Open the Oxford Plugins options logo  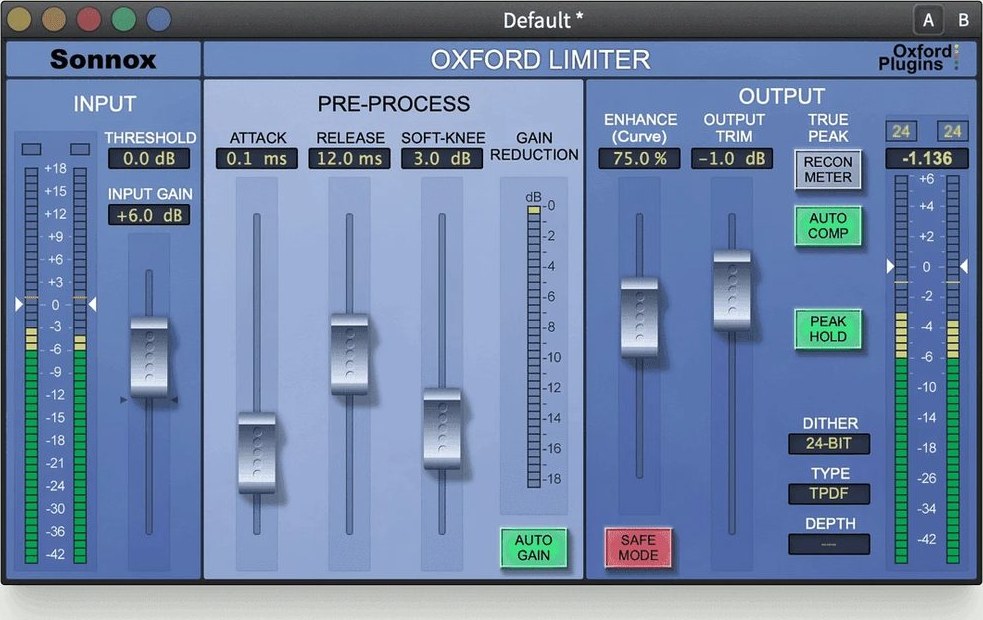pos(918,58)
